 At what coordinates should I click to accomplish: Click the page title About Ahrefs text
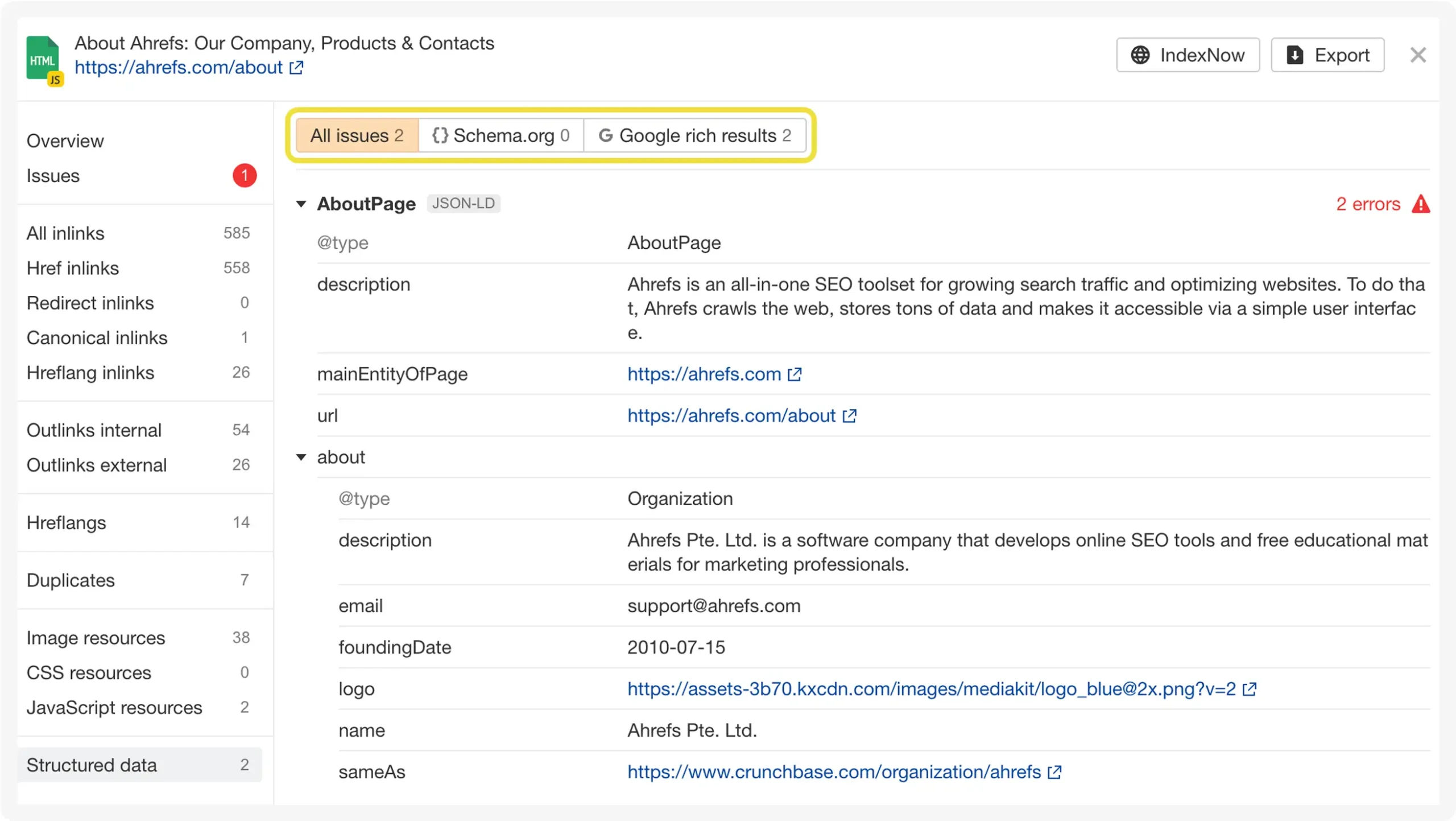[284, 43]
